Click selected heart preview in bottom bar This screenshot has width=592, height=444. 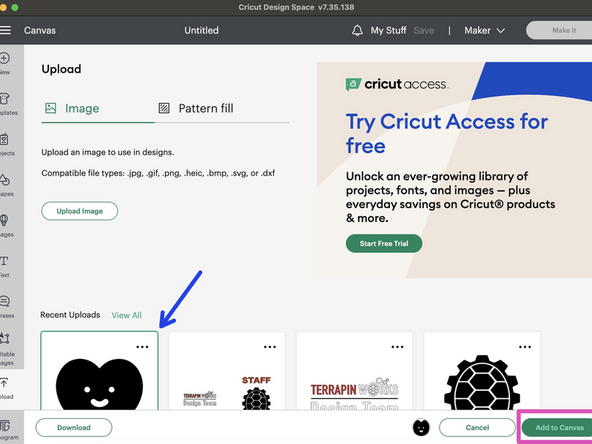(421, 427)
